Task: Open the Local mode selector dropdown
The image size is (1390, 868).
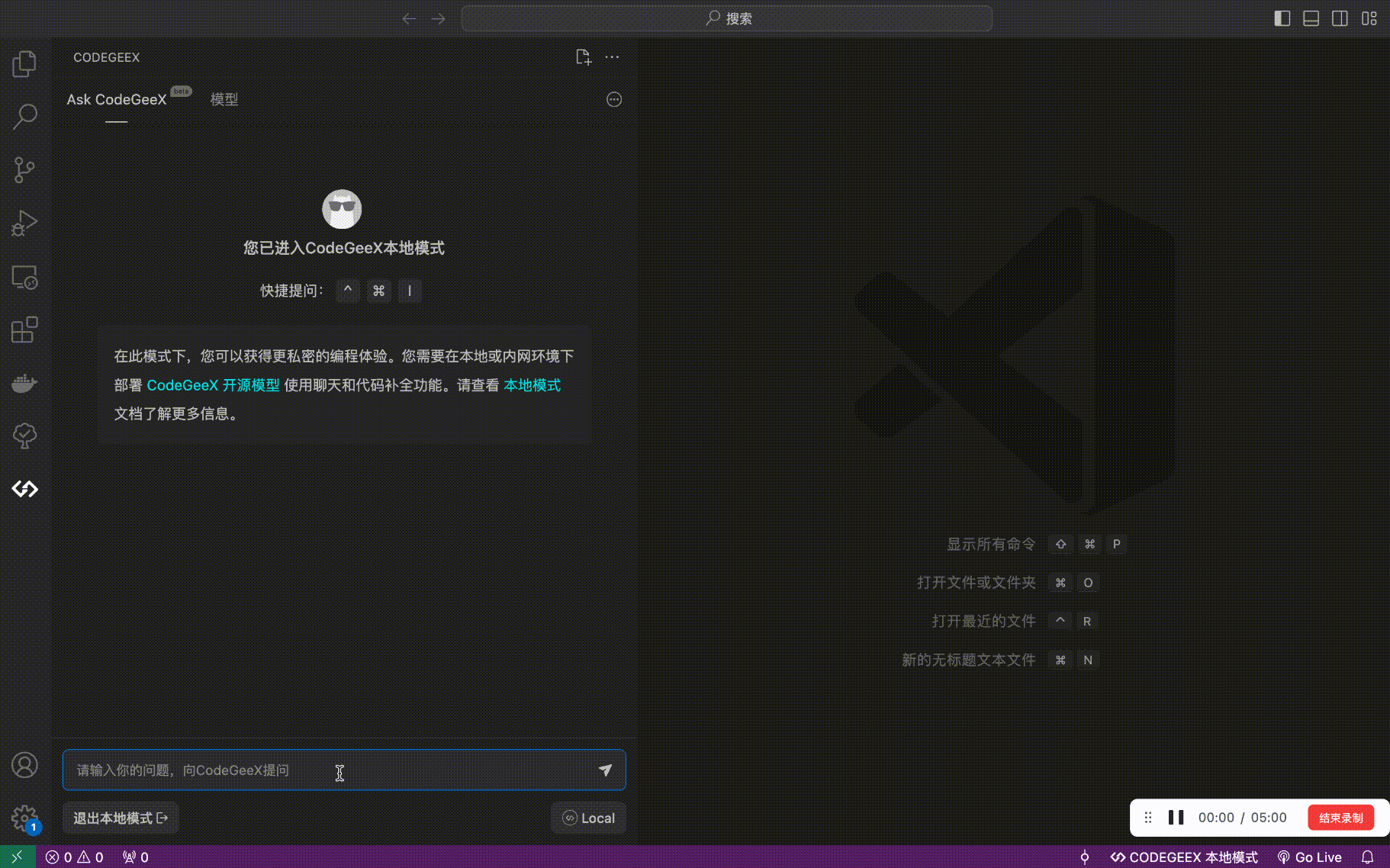Action: [x=588, y=818]
